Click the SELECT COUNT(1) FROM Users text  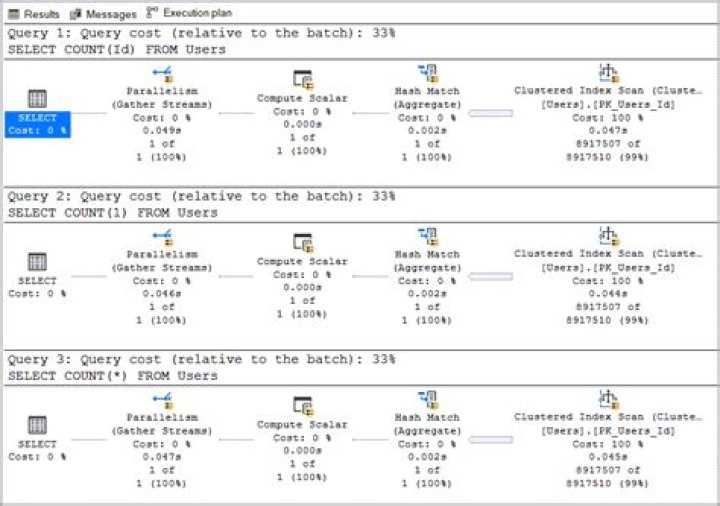coord(112,213)
